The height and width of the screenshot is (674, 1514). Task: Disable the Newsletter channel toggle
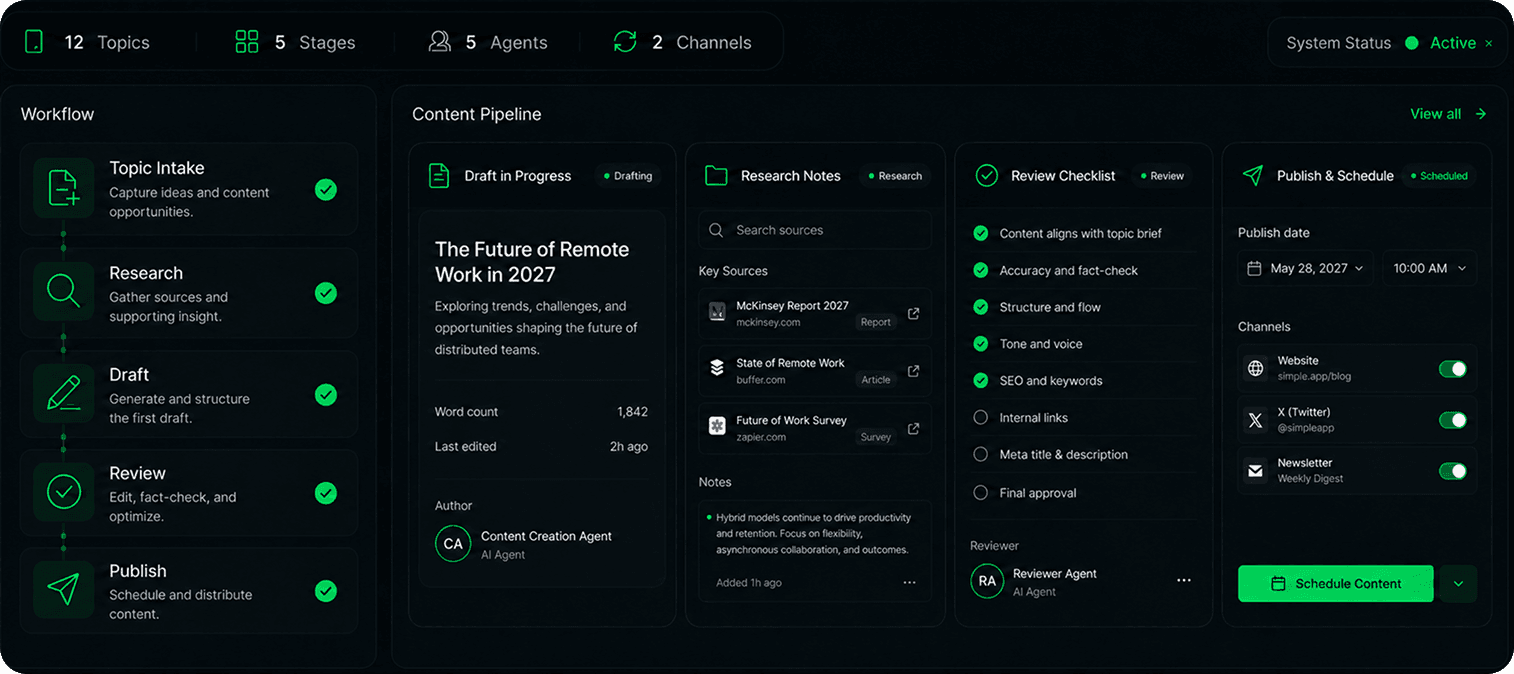click(1452, 470)
